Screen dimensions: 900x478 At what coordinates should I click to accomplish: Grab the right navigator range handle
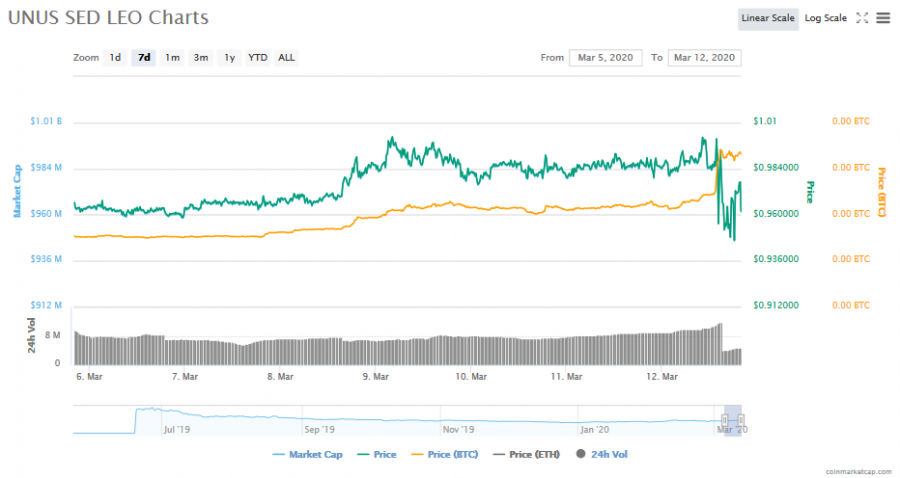pos(741,420)
